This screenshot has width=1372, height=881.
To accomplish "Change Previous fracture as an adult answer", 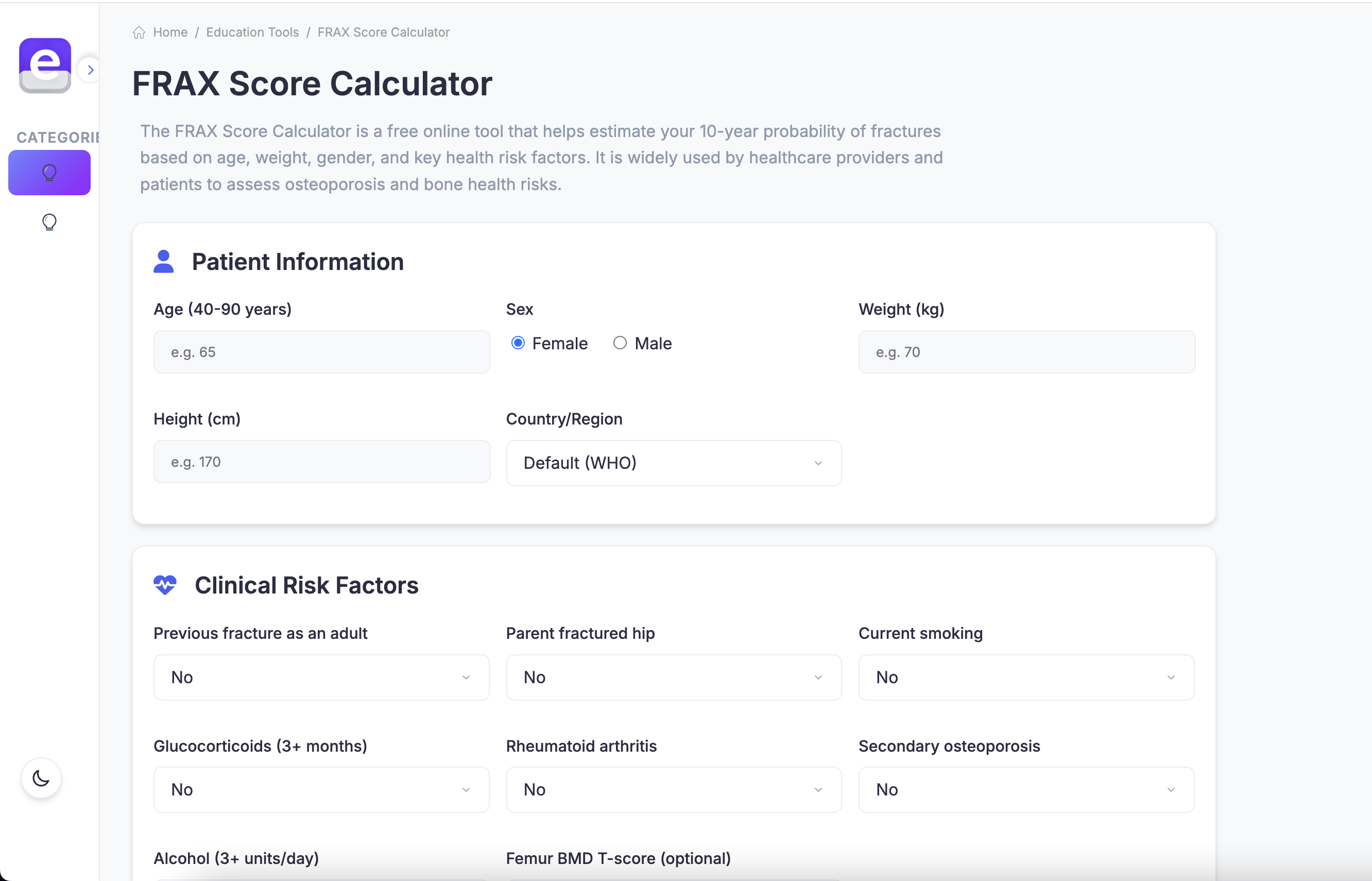I will pyautogui.click(x=321, y=677).
